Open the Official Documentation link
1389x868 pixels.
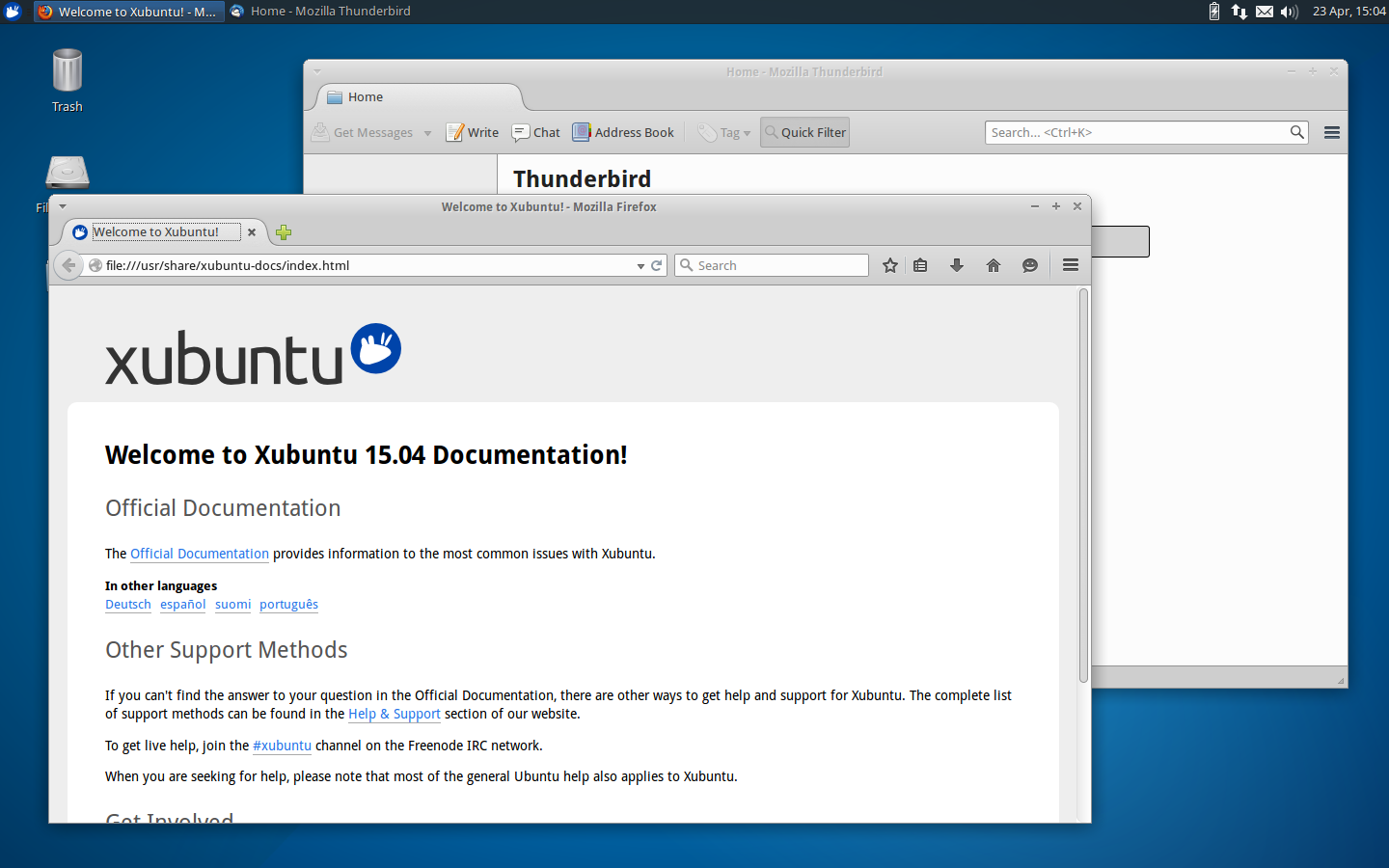(199, 554)
